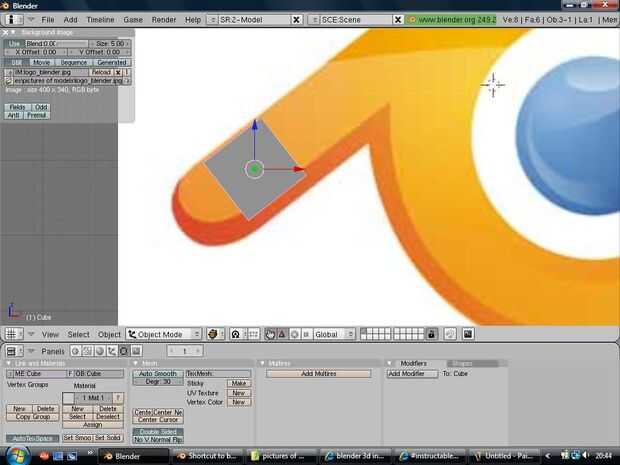Open the Render menu
The width and height of the screenshot is (620, 465).
tap(164, 20)
